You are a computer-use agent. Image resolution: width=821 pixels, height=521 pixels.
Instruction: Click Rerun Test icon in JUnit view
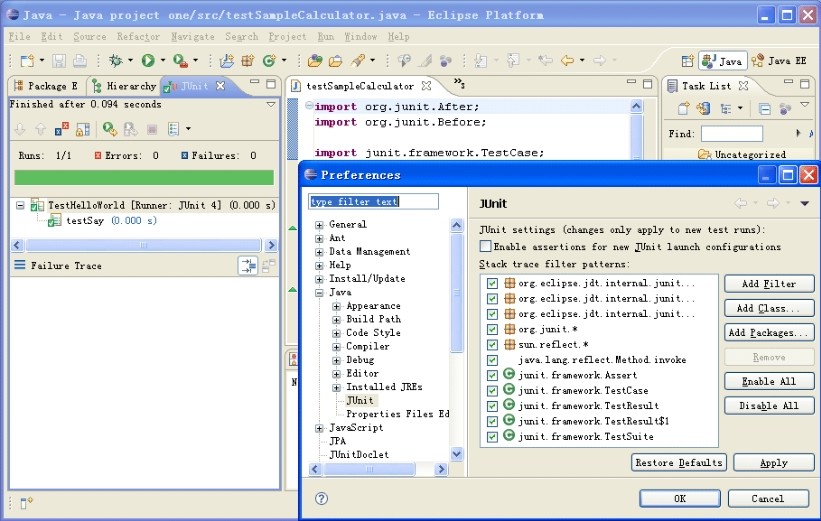click(107, 129)
